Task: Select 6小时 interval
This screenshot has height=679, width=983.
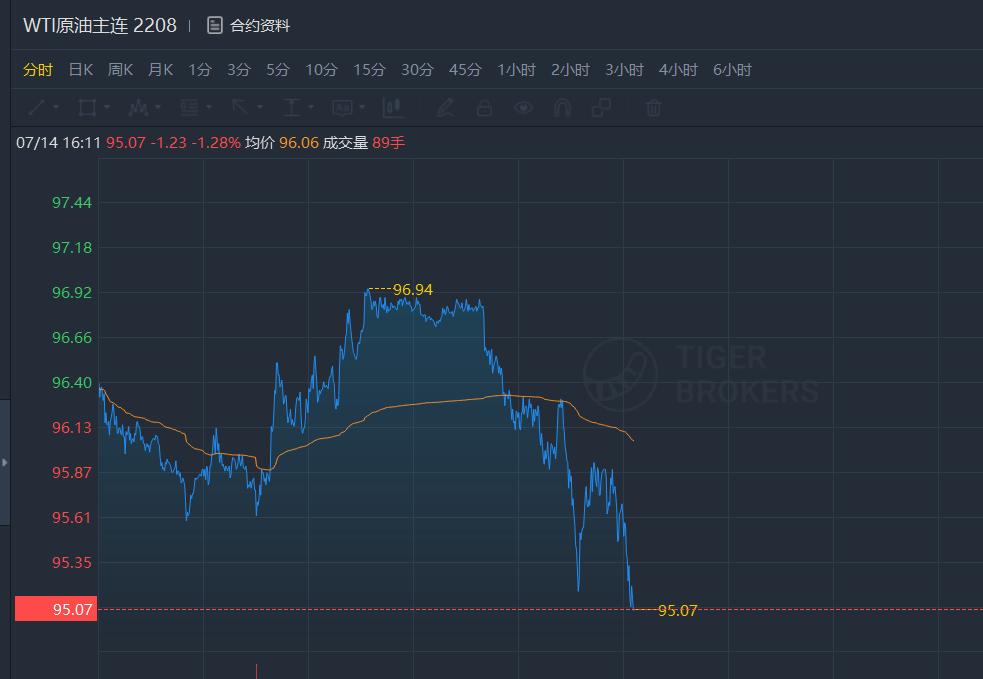Action: 732,70
